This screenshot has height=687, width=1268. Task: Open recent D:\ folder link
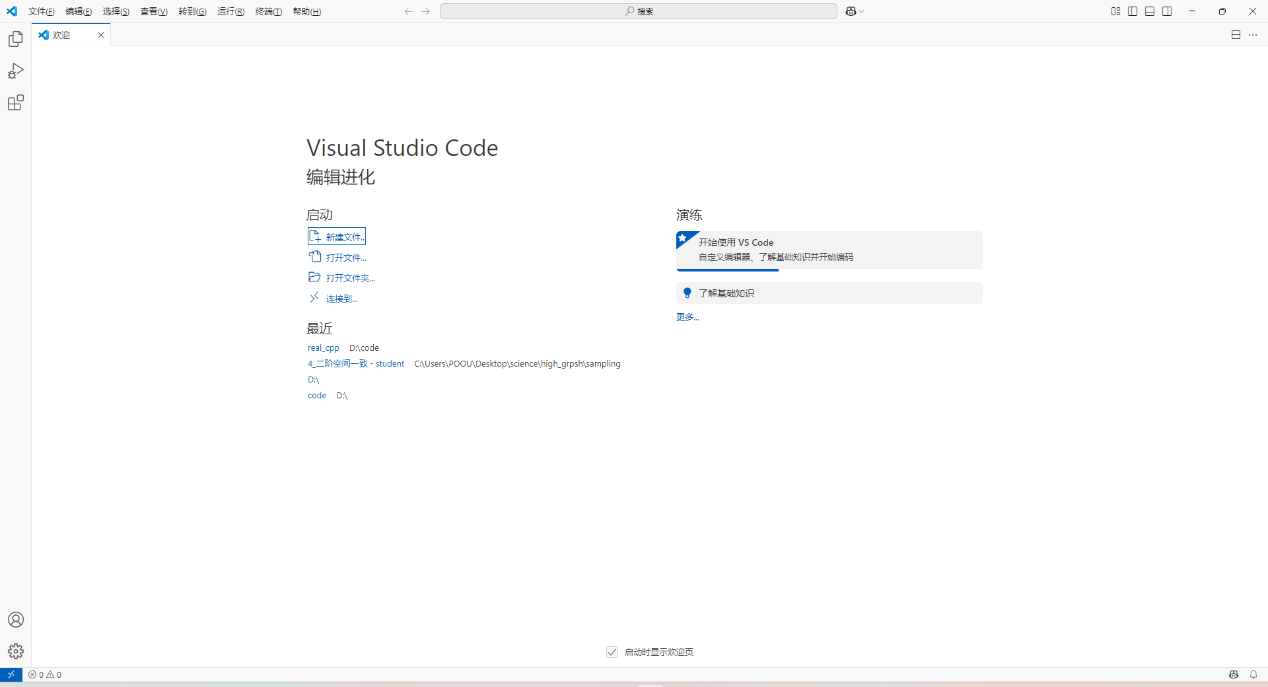click(313, 380)
